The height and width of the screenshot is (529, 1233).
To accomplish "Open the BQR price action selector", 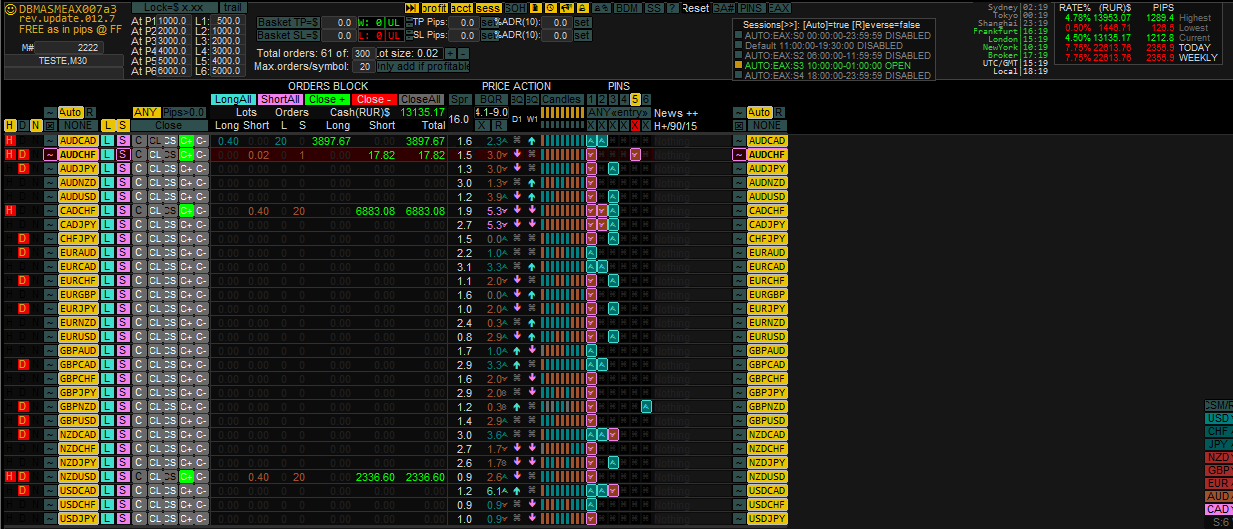I will pos(492,99).
